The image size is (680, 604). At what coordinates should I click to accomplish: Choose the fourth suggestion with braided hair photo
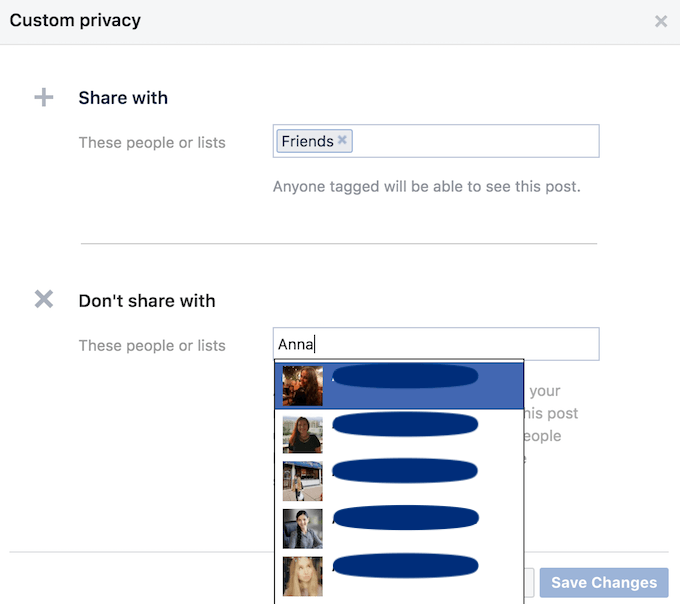[x=399, y=528]
